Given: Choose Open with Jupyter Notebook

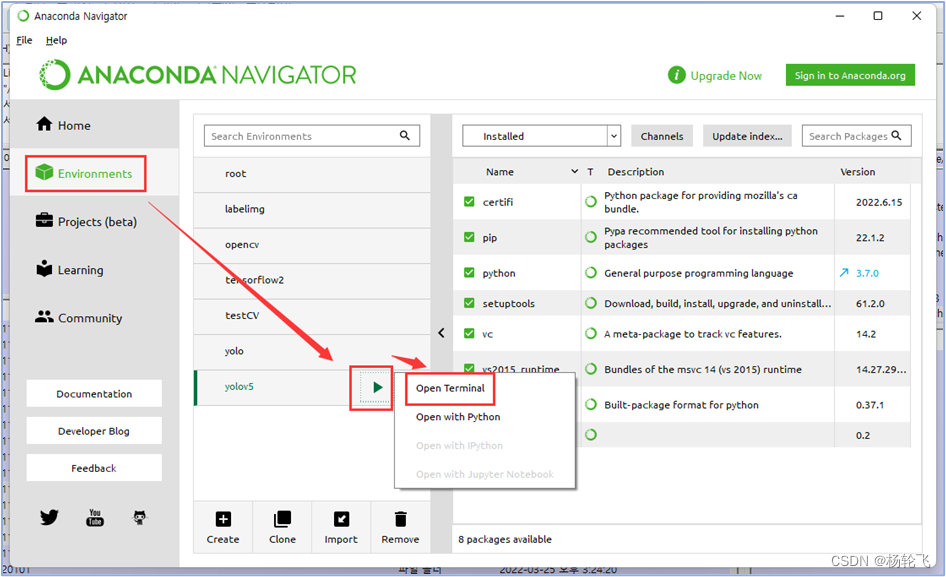Looking at the screenshot, I should (484, 474).
